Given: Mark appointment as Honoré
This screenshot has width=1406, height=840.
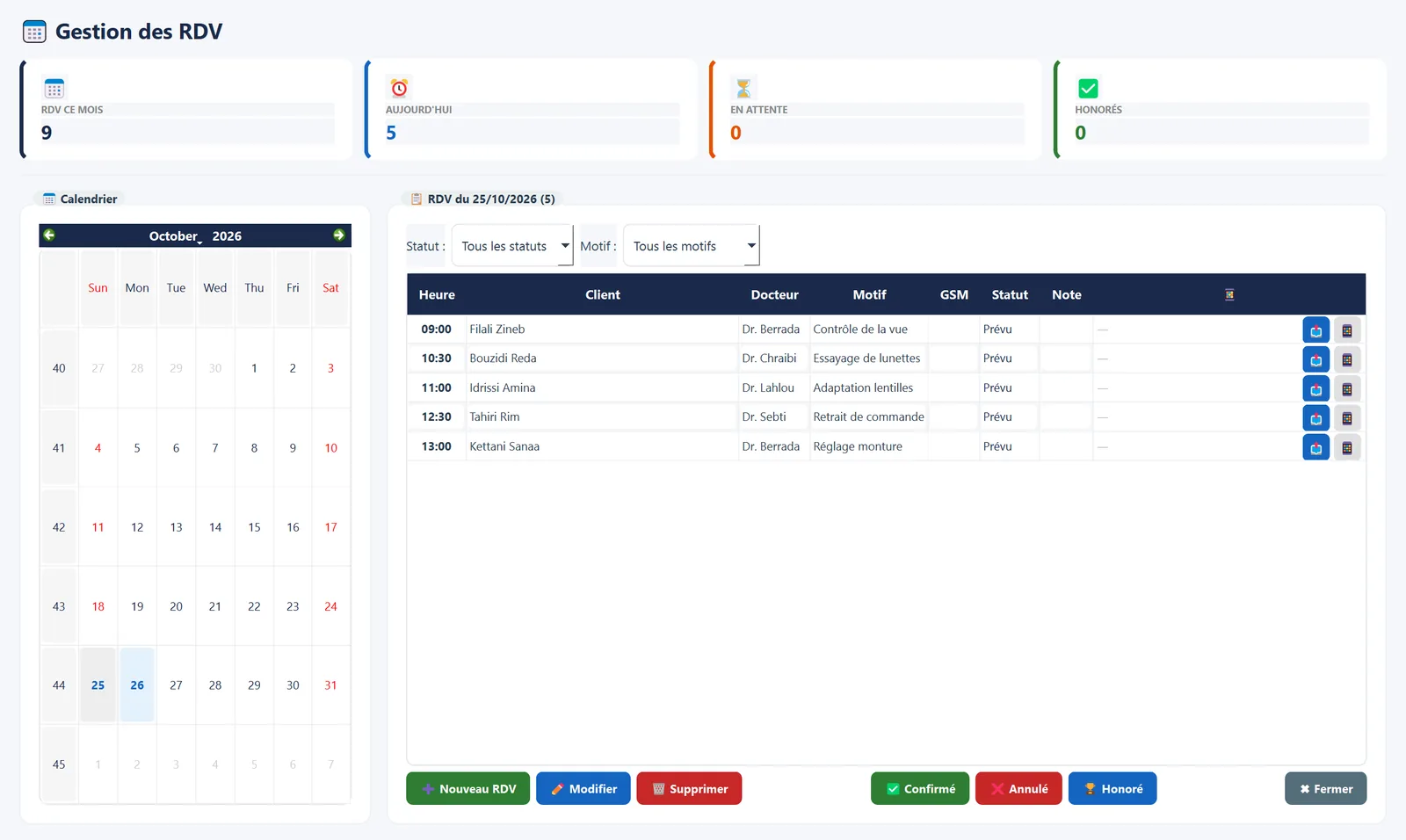Looking at the screenshot, I should 1112,788.
